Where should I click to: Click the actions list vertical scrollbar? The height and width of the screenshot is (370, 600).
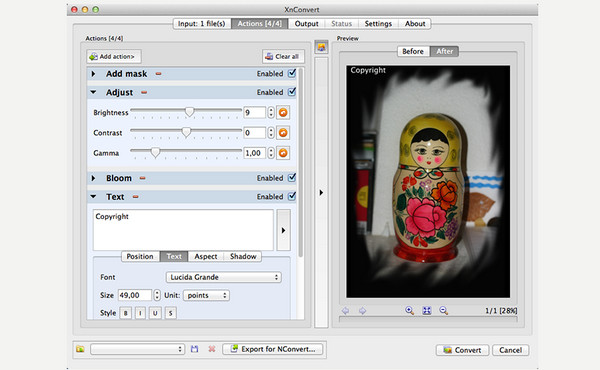coord(301,162)
